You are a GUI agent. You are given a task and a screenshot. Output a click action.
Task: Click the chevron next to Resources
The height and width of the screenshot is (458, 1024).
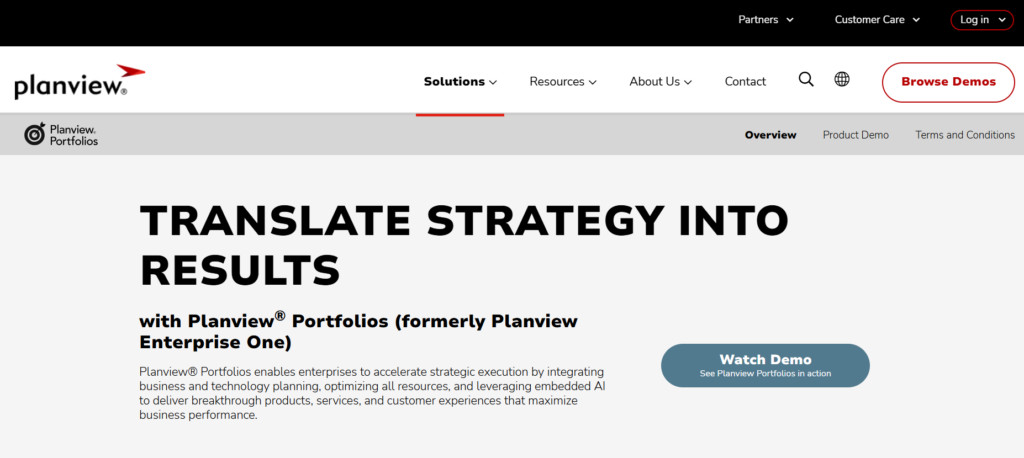click(x=593, y=83)
